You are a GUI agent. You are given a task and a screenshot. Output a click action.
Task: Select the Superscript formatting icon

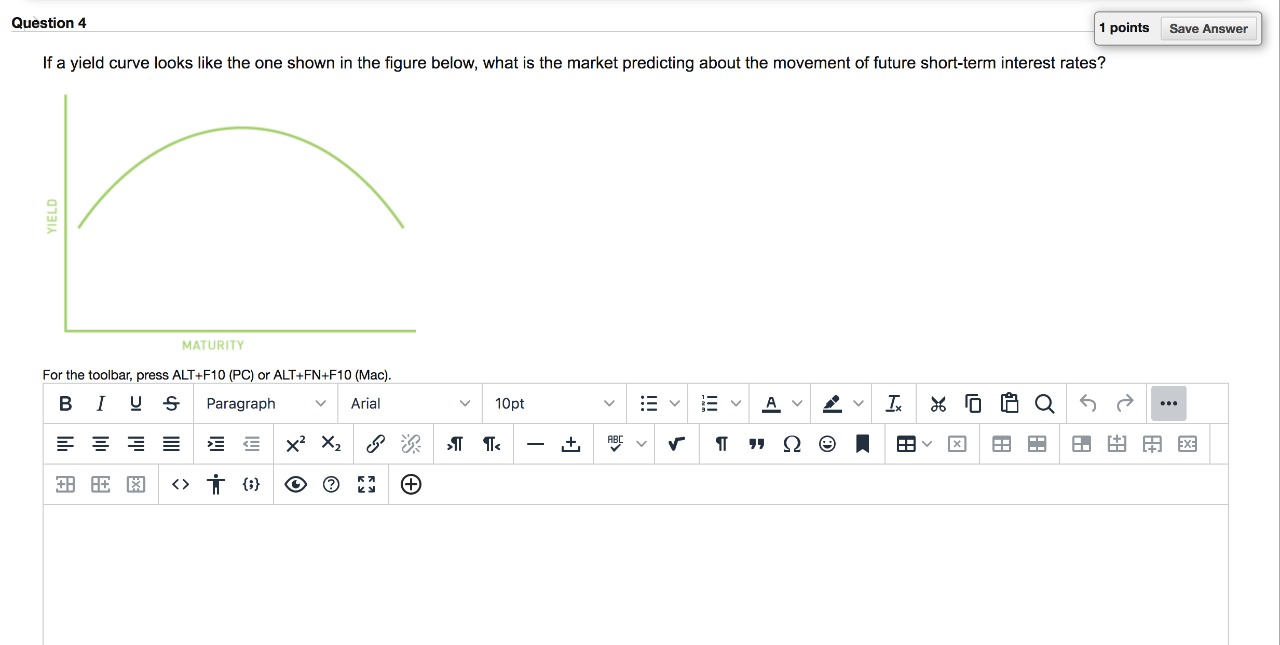295,443
